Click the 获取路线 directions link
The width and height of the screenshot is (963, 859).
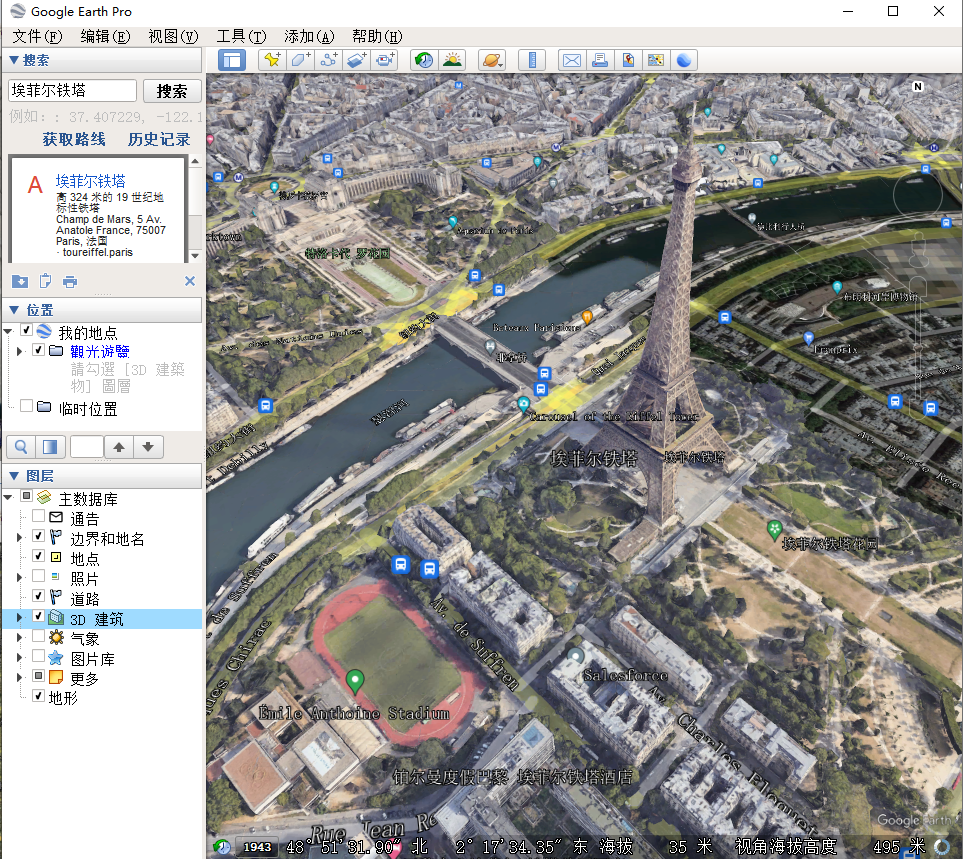point(74,140)
